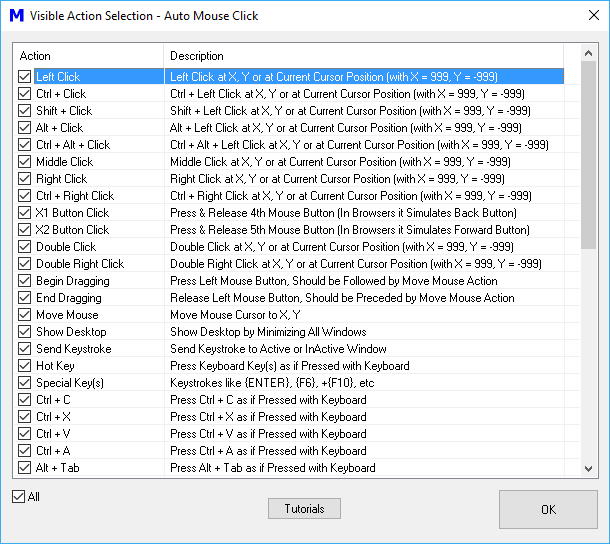Toggle the Shift + Click checkbox

[25, 111]
